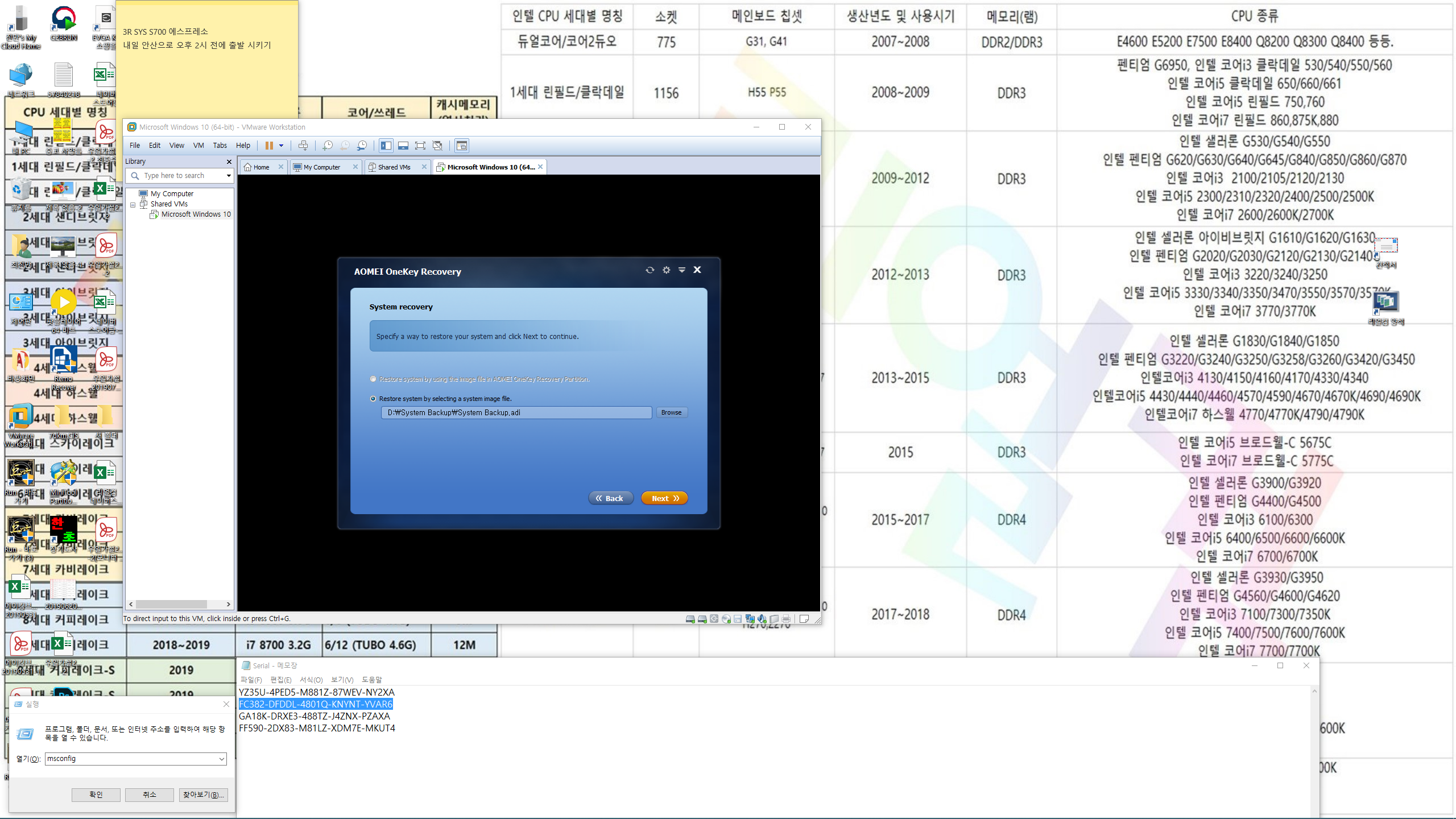Open 편집(E) menu in Notepad
The width and height of the screenshot is (1456, 819).
click(x=281, y=680)
